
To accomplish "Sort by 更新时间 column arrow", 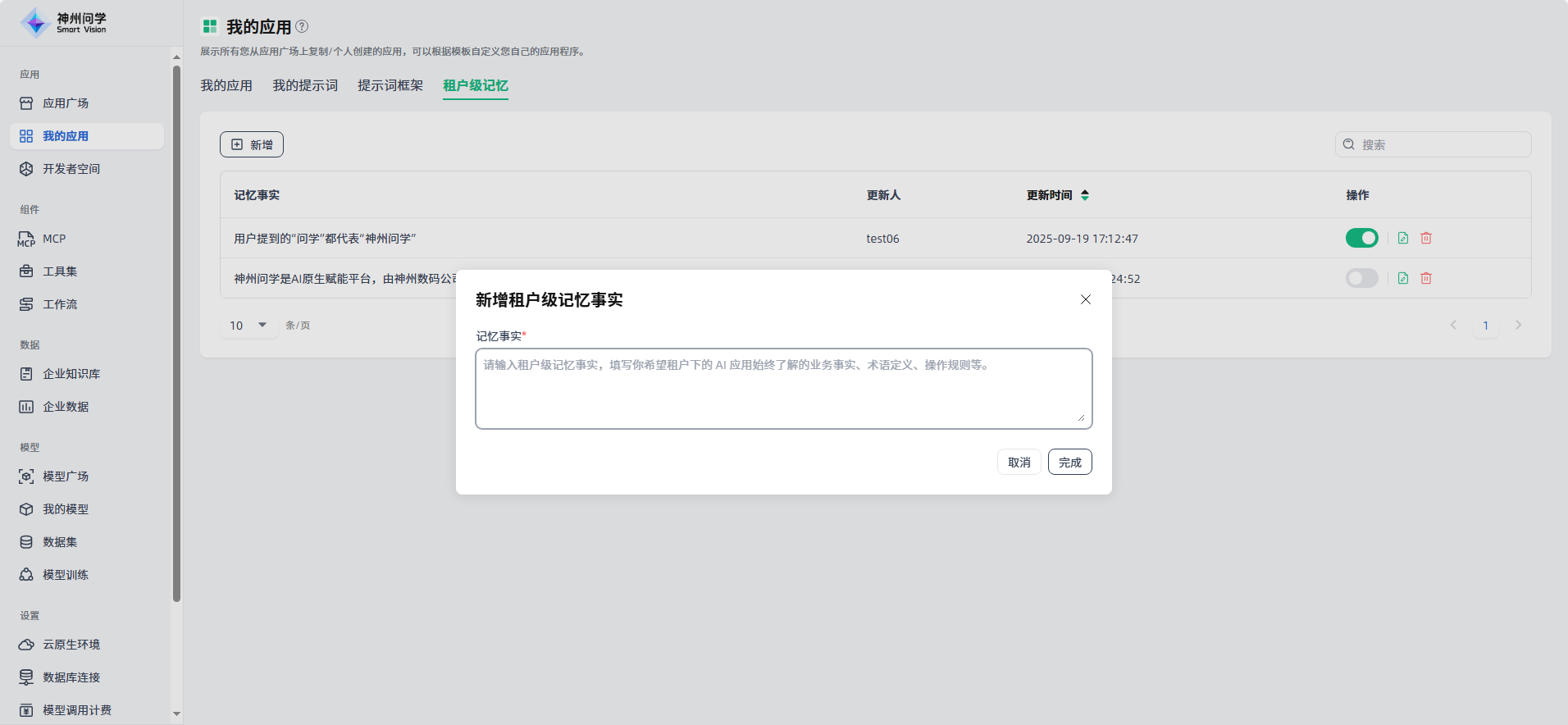I will point(1085,195).
